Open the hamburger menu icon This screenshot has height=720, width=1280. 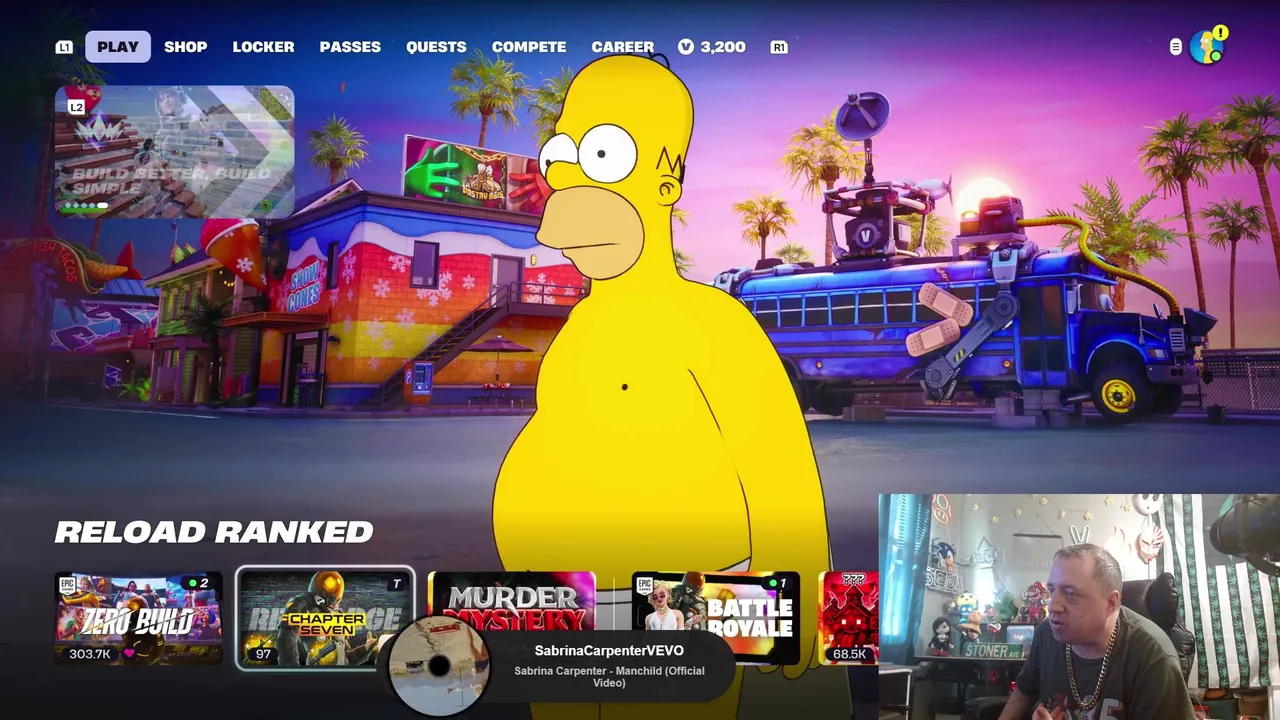[1175, 47]
